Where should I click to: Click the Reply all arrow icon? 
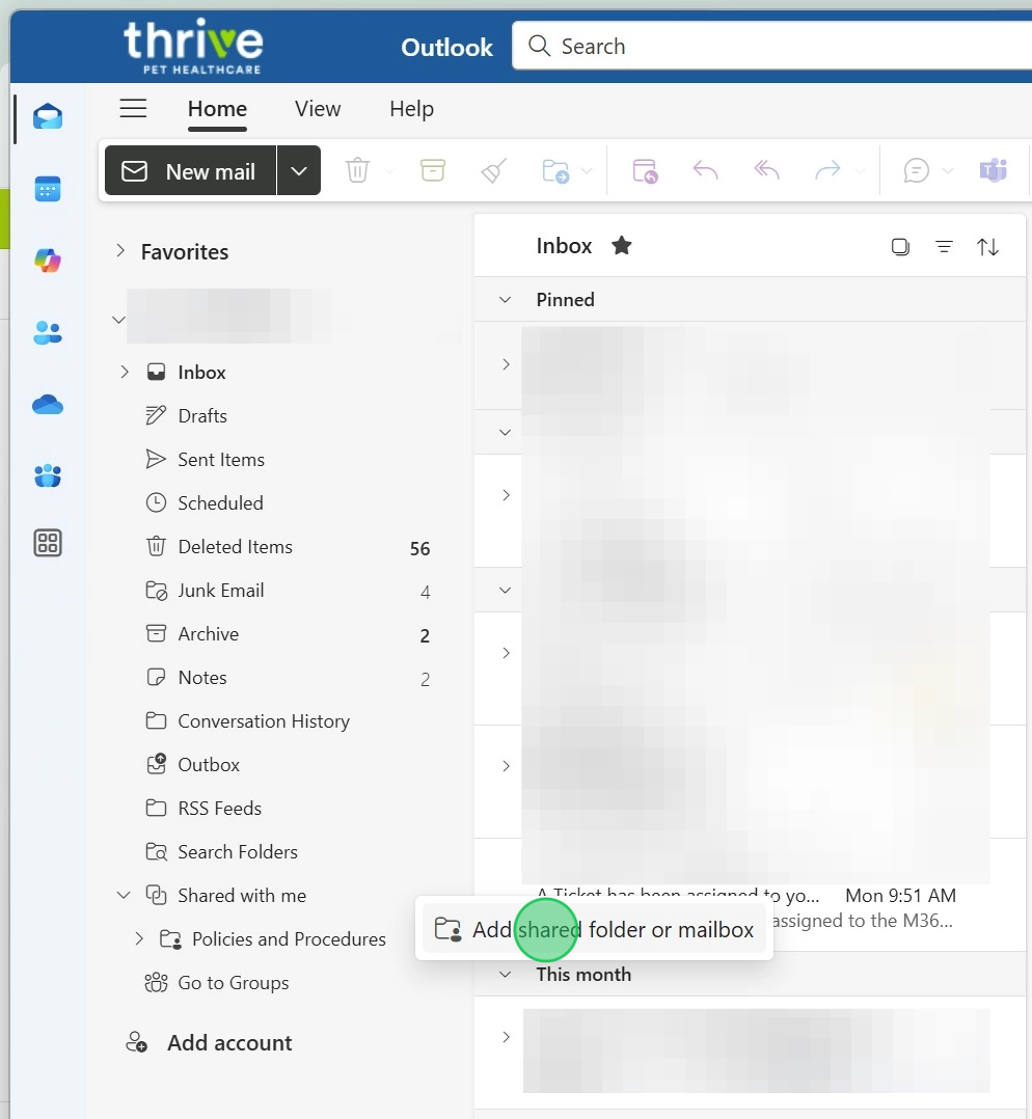[767, 171]
